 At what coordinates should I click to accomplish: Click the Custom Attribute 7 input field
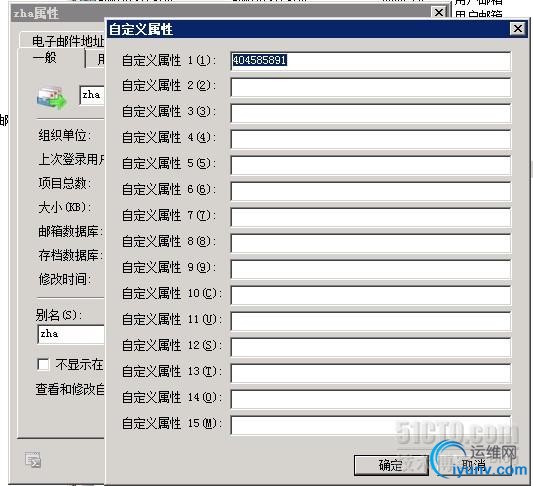coord(371,217)
